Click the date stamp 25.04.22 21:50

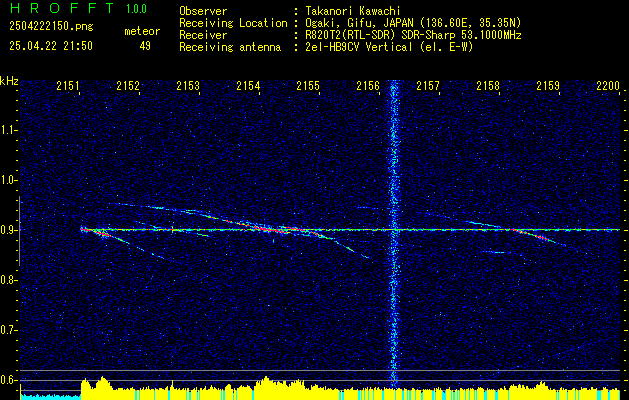(51, 46)
